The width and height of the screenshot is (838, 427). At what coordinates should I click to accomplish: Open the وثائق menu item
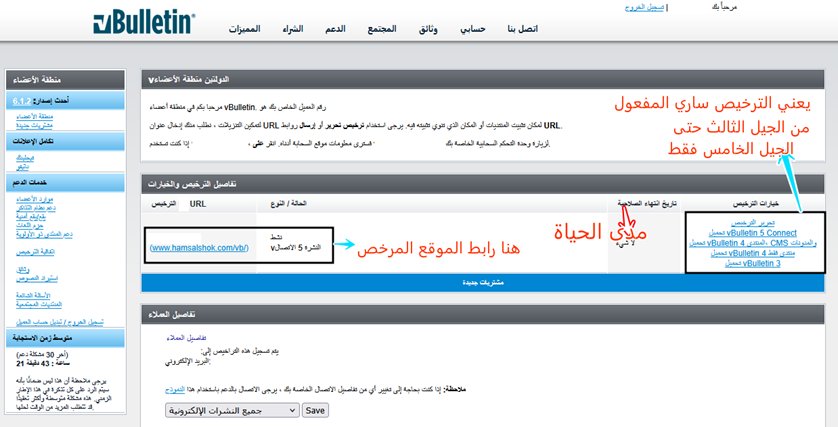click(x=428, y=29)
